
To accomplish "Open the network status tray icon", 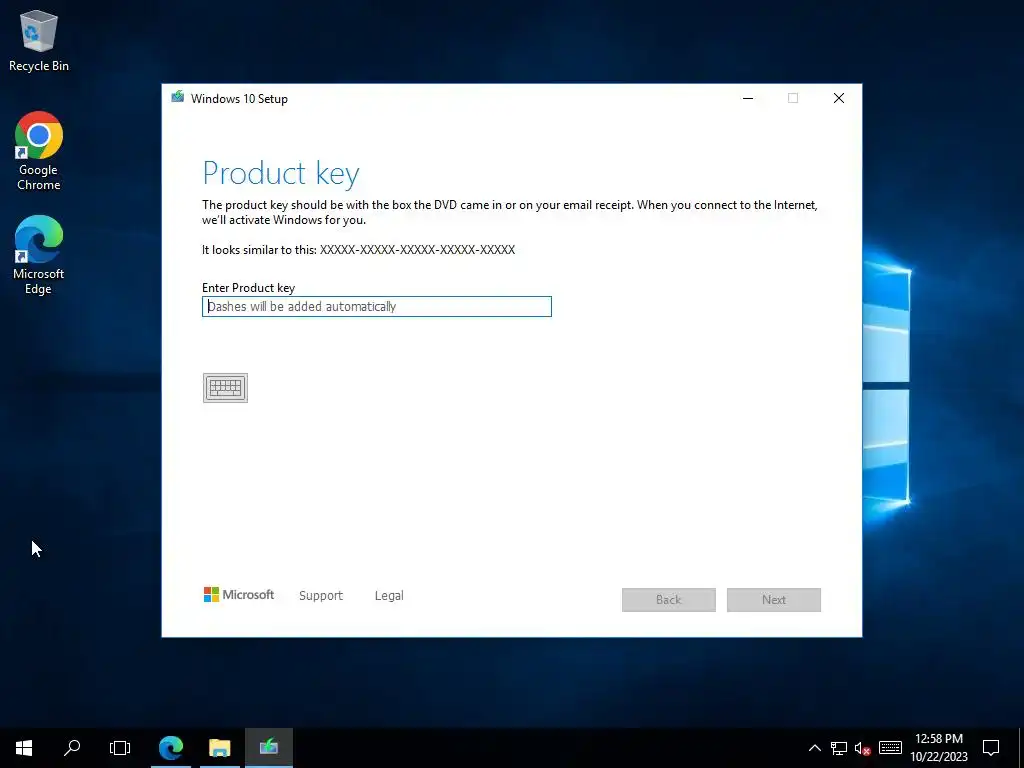I will point(839,748).
